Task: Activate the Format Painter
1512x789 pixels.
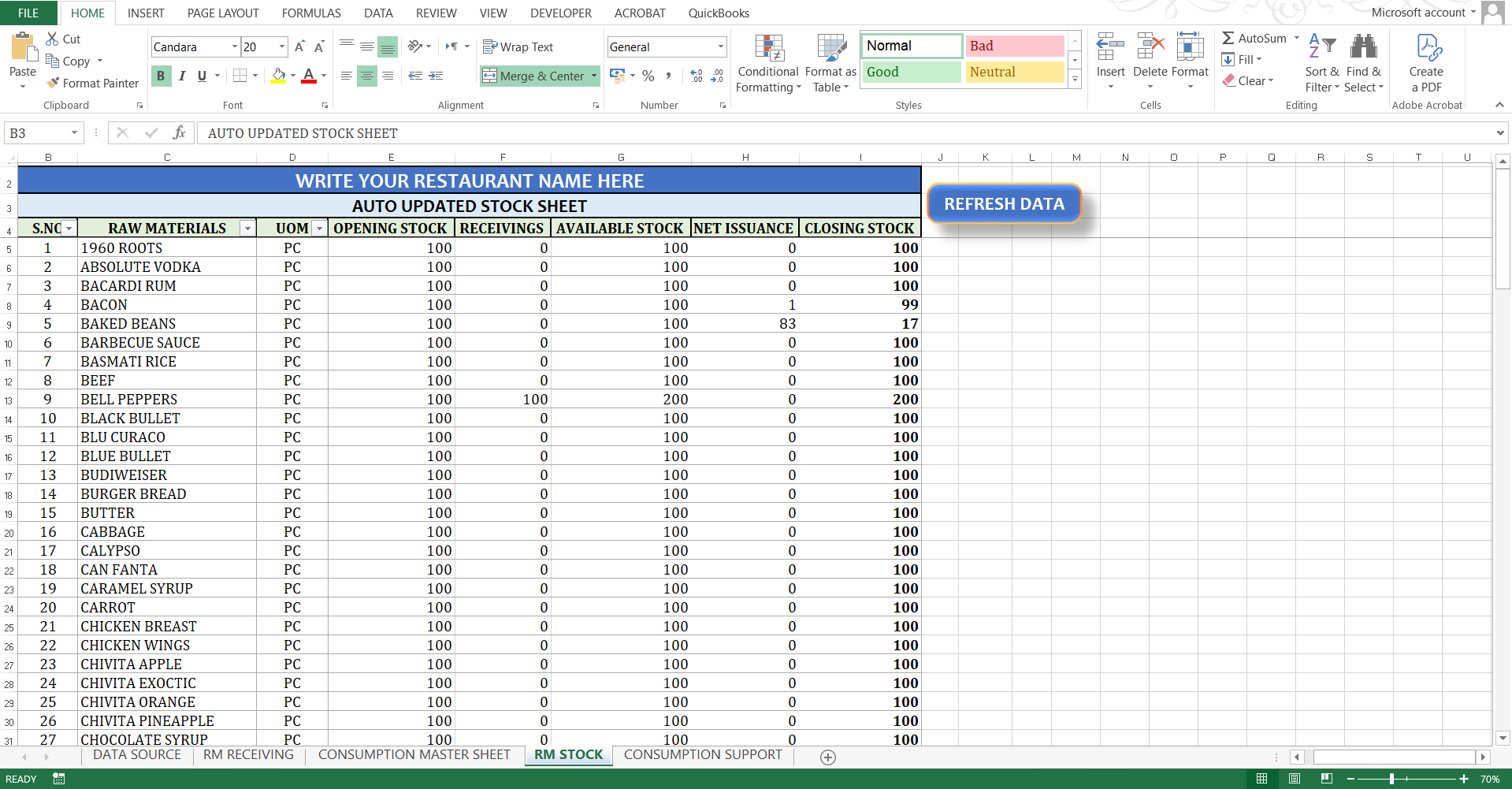Action: (x=91, y=83)
